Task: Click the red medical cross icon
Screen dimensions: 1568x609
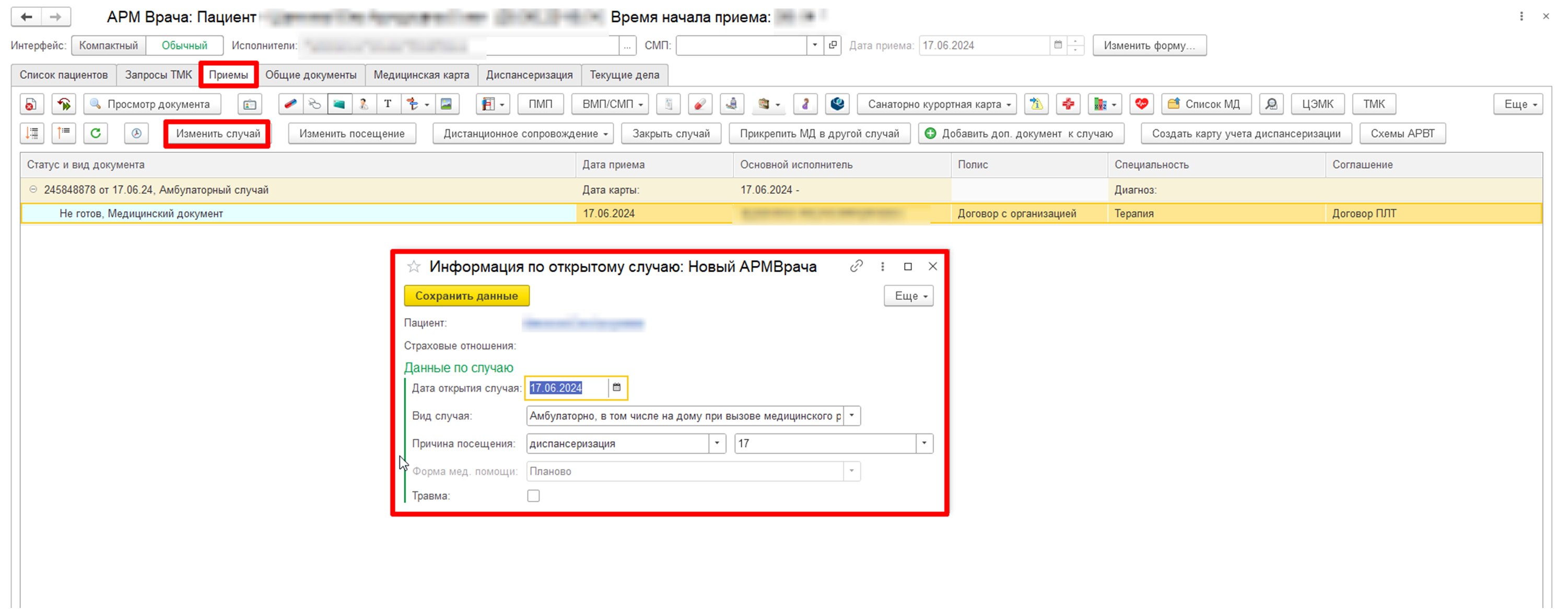Action: point(1068,104)
